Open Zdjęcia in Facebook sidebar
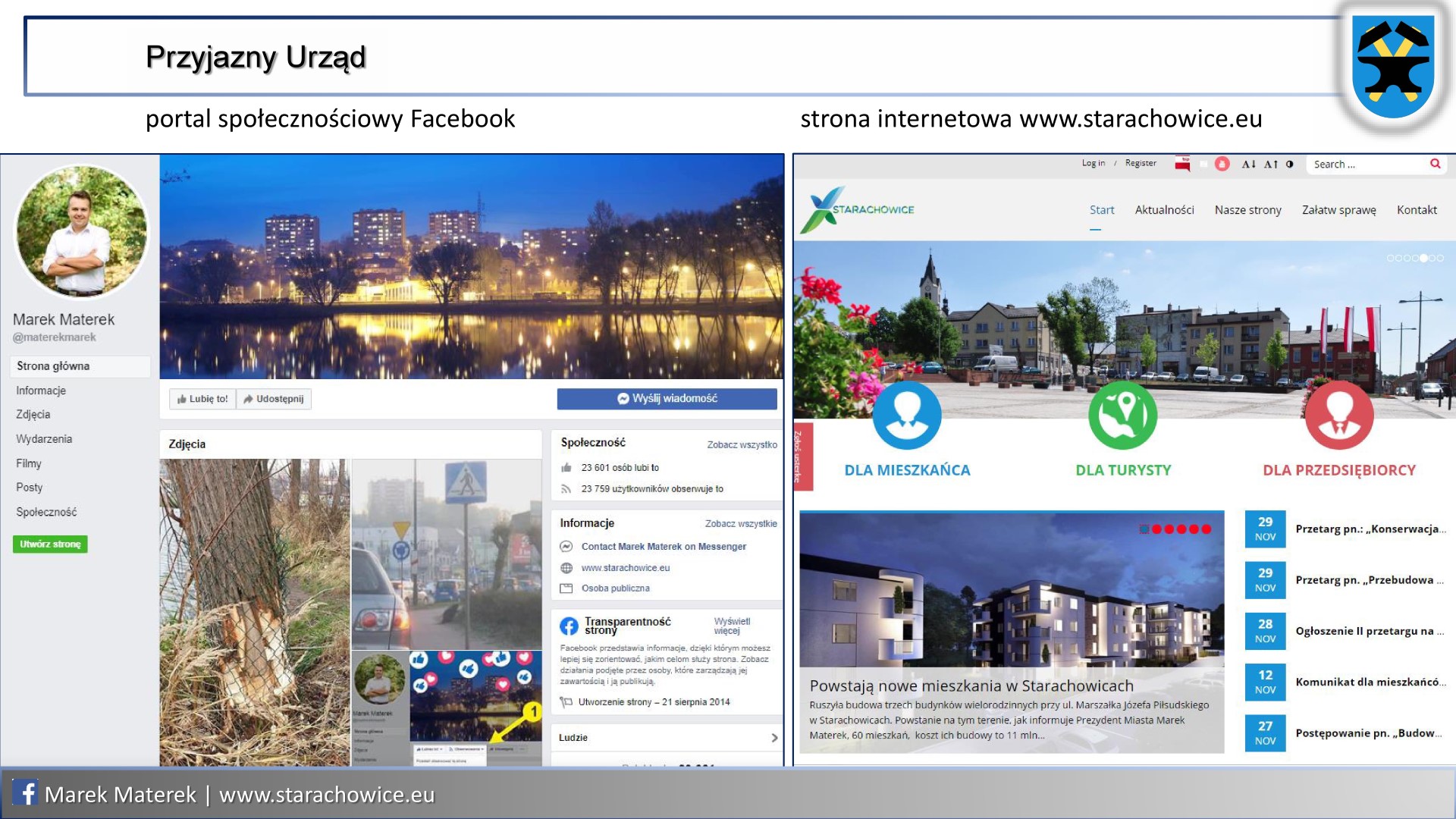1456x819 pixels. 33,415
